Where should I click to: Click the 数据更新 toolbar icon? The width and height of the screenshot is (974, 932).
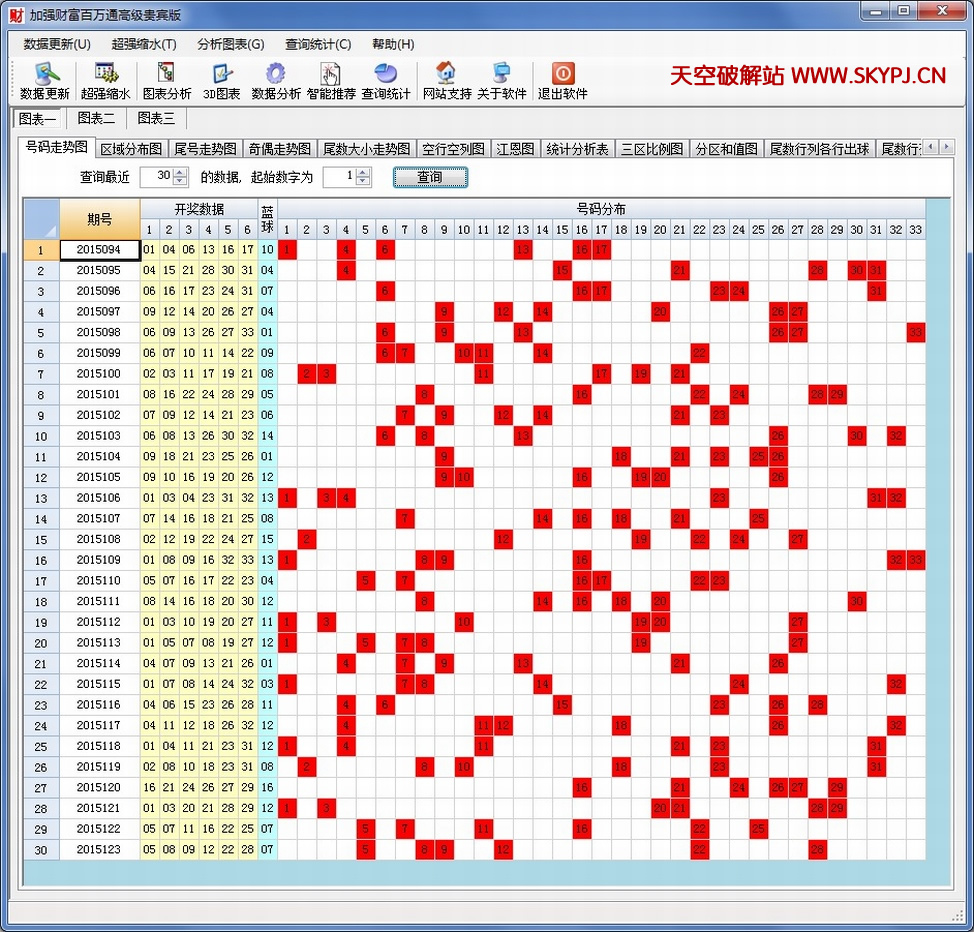click(x=45, y=81)
